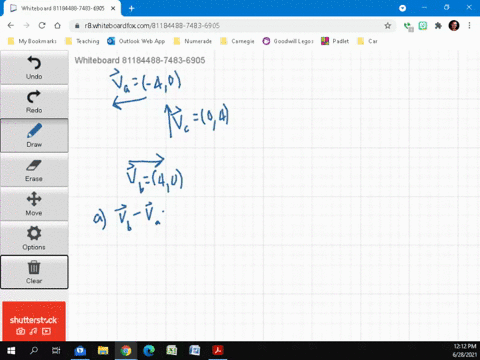Select the Whiteboard 81184488 tab
This screenshot has width=480, height=360.
[63, 8]
